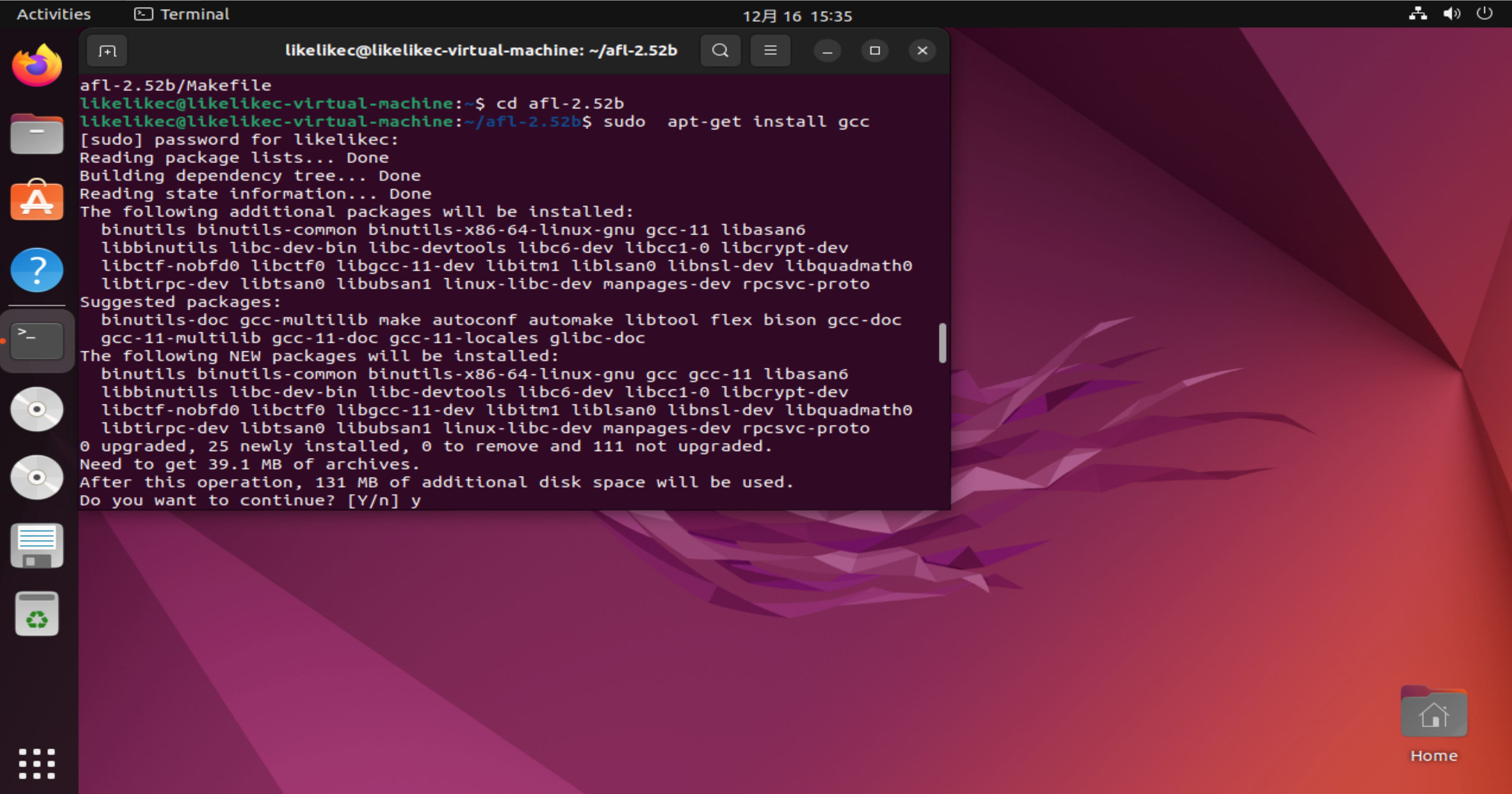Open the terminal hamburger menu
This screenshot has height=794, width=1512.
770,51
